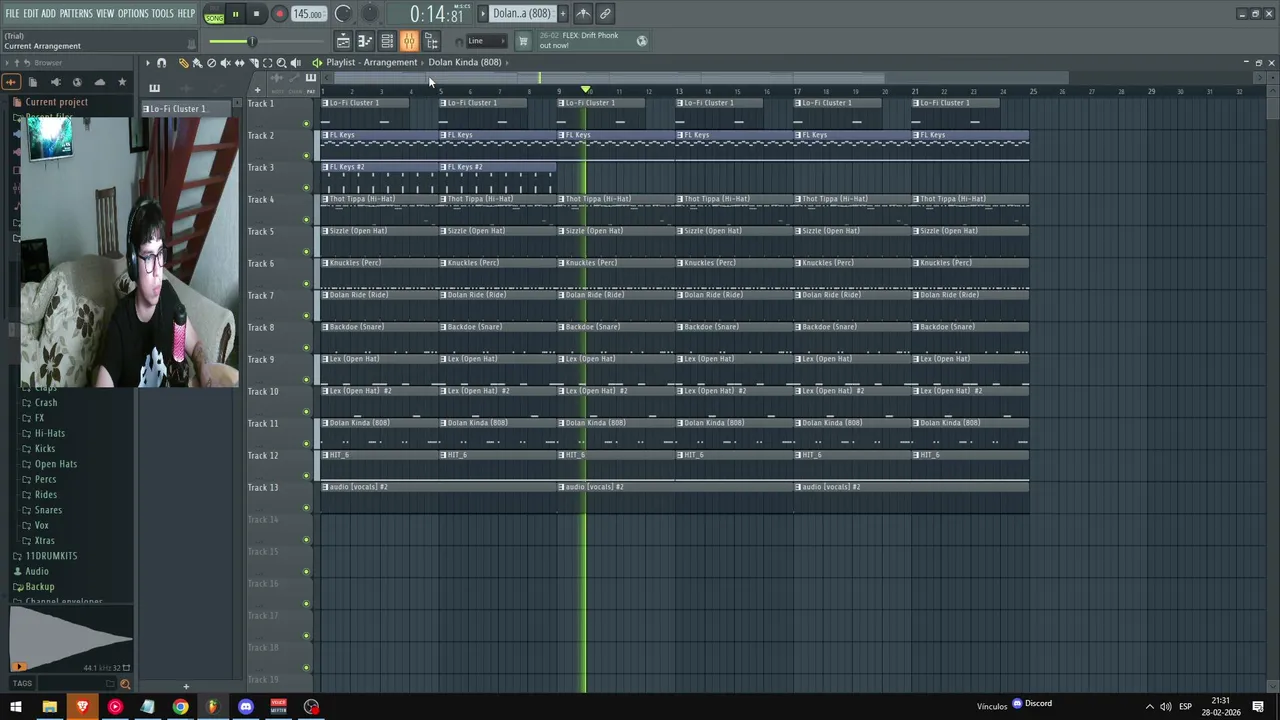Mute Track 2 with its green LED

pos(306,155)
